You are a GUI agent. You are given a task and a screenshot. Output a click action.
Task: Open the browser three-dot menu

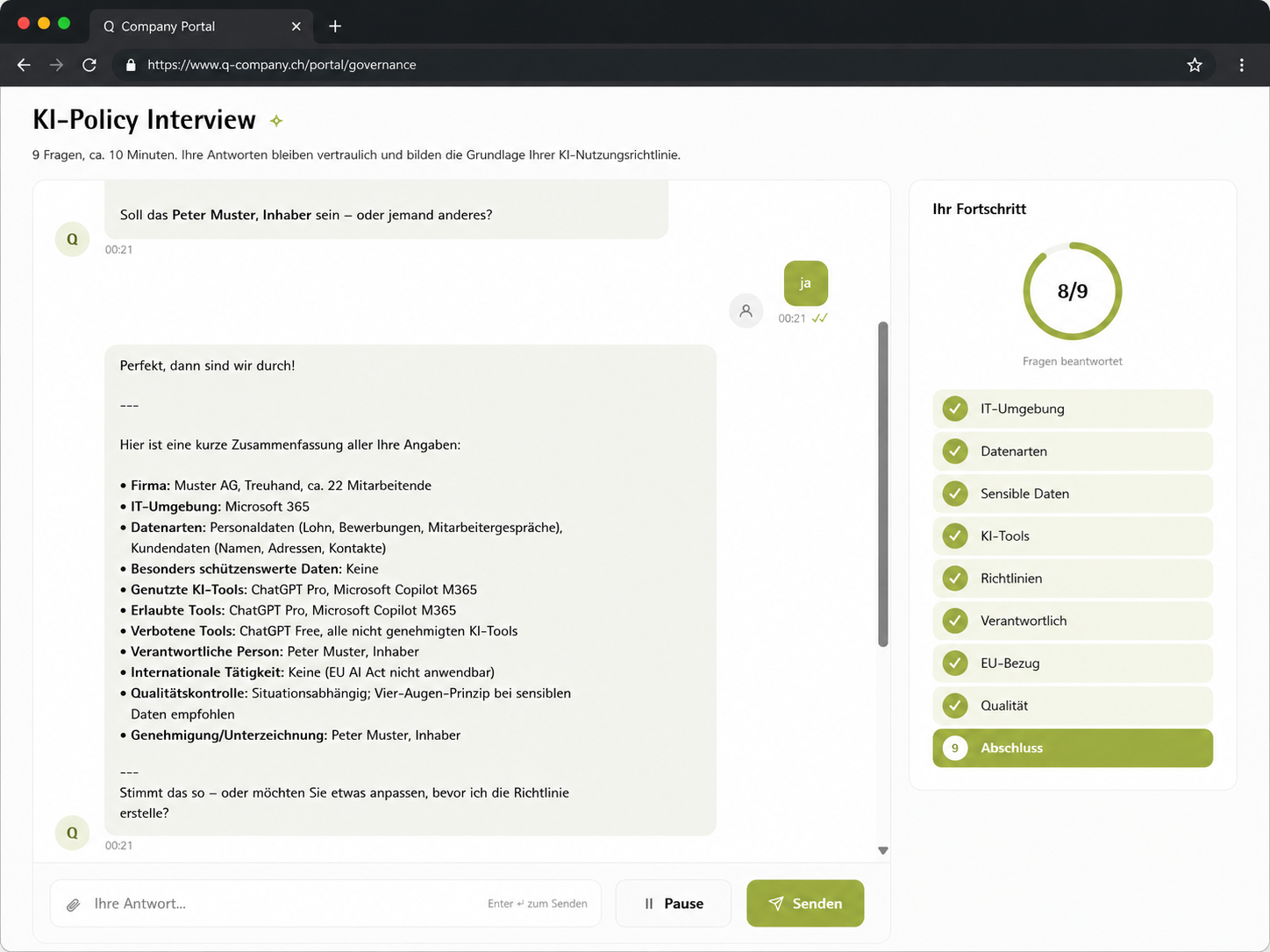point(1241,65)
